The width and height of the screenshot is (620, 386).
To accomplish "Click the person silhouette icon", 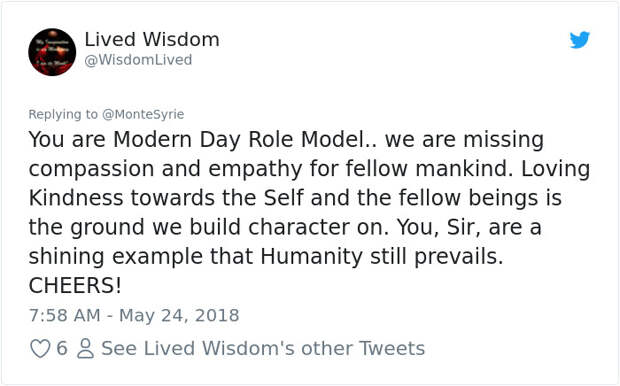I will pyautogui.click(x=85, y=348).
